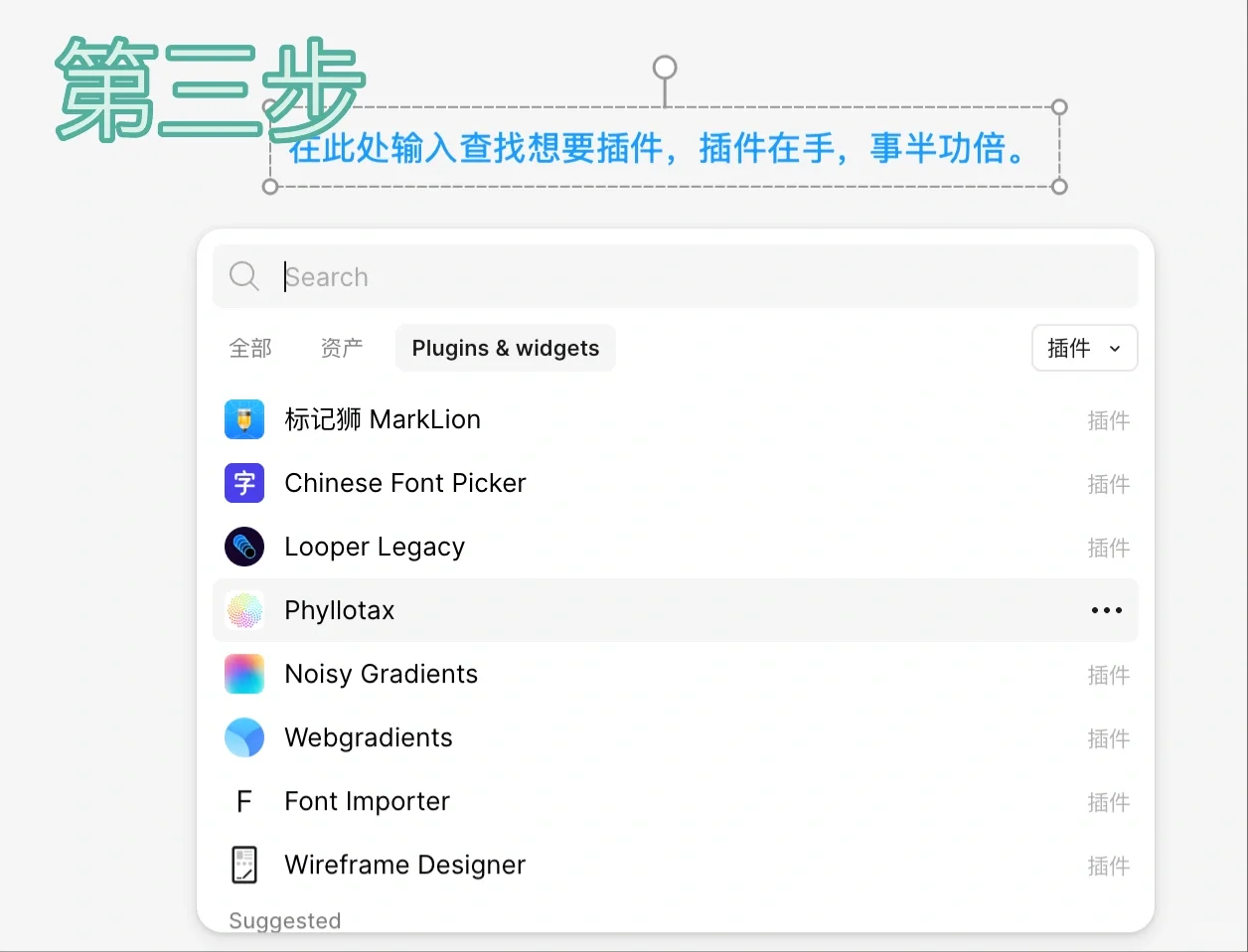Image resolution: width=1248 pixels, height=952 pixels.
Task: Click the rotation handle above the text box
Action: pos(665,68)
